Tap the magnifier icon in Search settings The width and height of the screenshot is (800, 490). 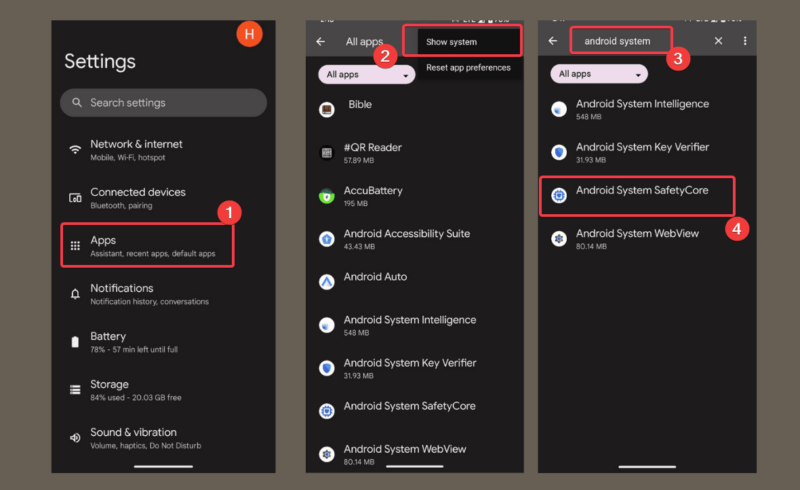click(77, 103)
